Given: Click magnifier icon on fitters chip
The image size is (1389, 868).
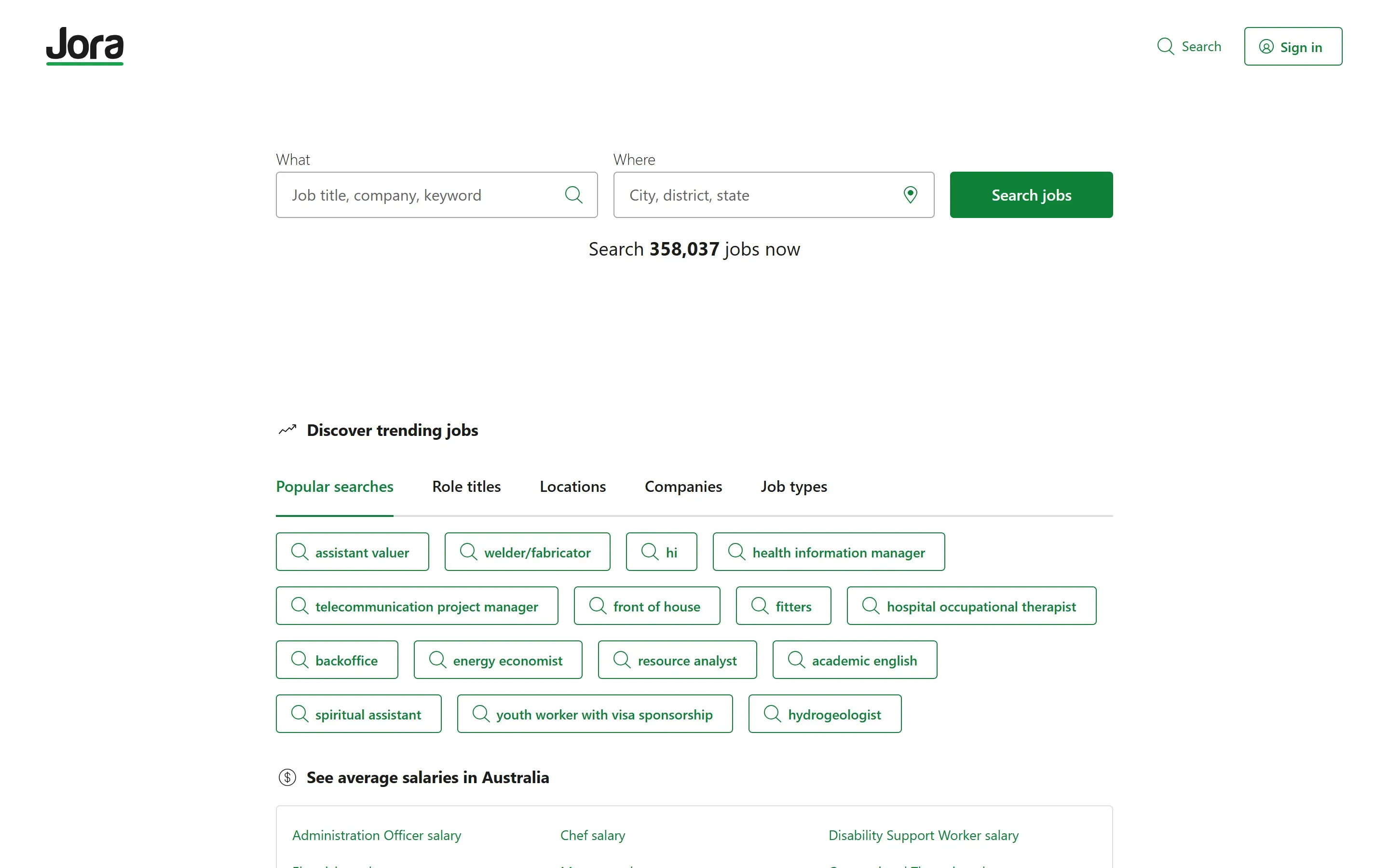Looking at the screenshot, I should click(x=760, y=606).
